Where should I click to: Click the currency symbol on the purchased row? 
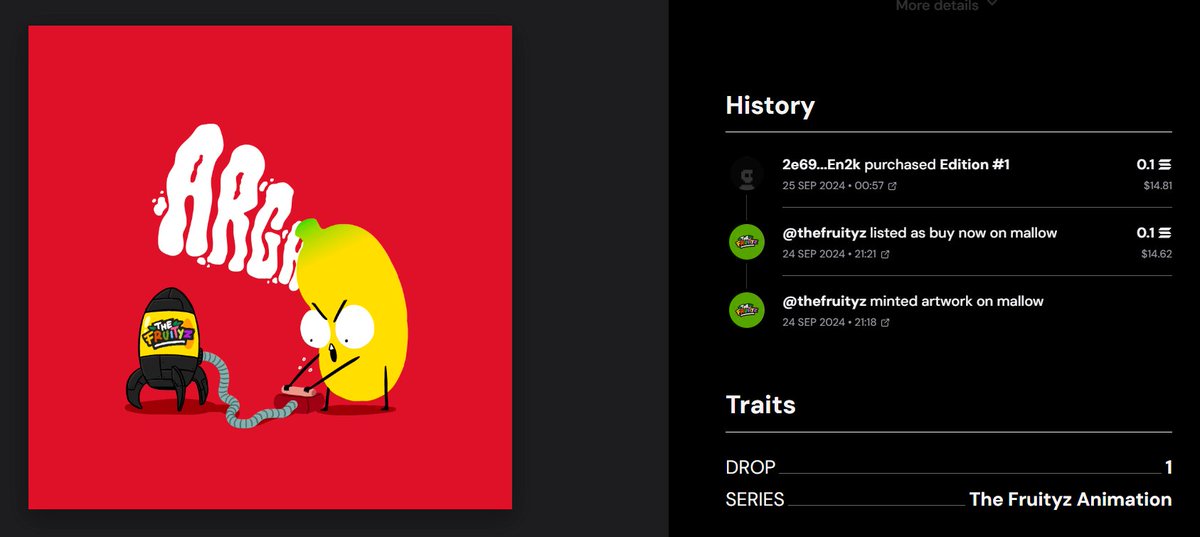[1165, 164]
